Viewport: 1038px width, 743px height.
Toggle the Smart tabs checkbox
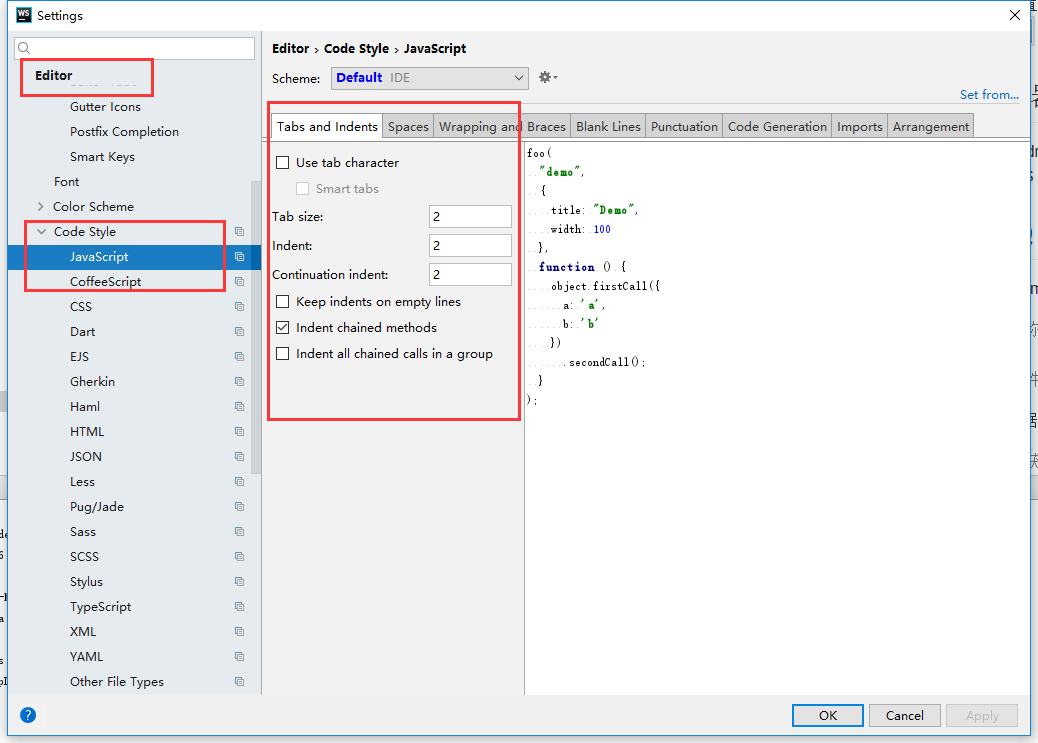pos(303,189)
